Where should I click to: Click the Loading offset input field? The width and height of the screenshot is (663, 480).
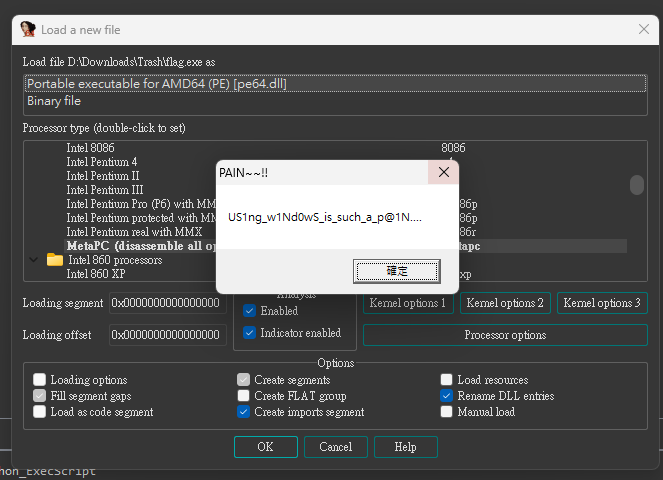pos(167,335)
